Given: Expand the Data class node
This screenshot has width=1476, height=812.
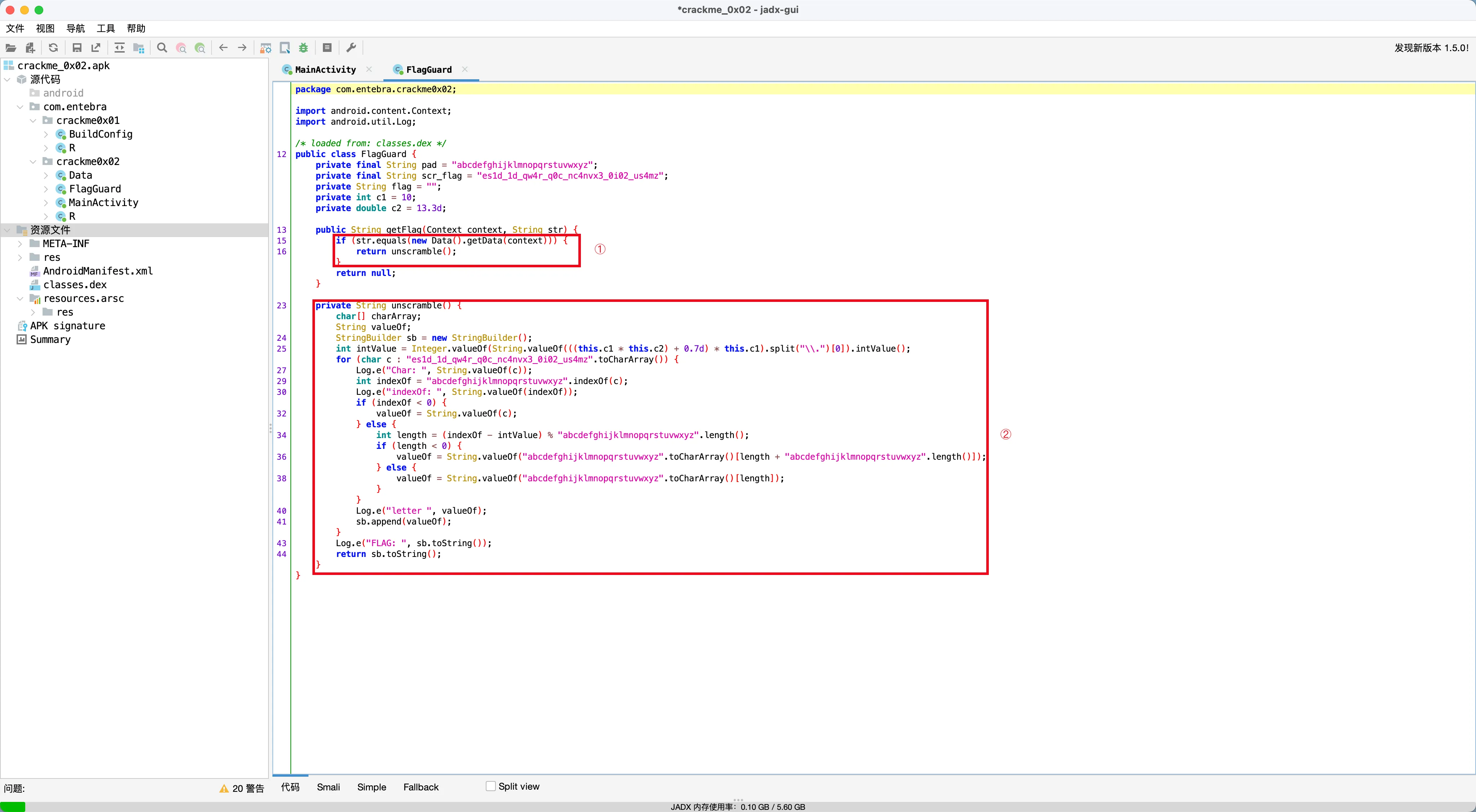Looking at the screenshot, I should (x=46, y=175).
